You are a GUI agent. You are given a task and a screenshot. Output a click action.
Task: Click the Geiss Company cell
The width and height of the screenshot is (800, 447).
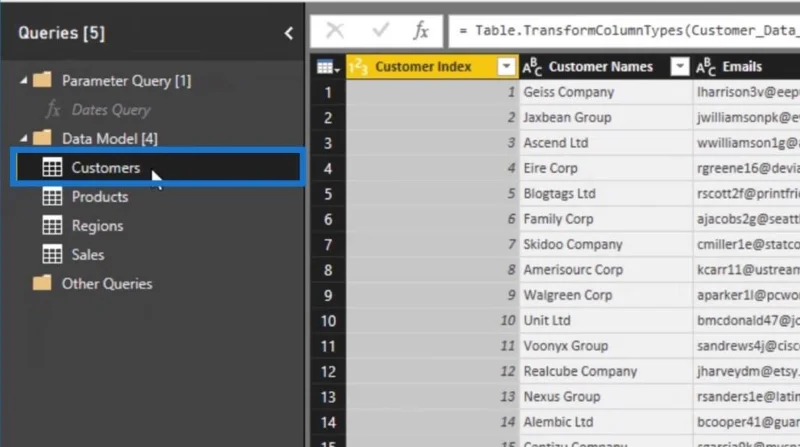(606, 92)
